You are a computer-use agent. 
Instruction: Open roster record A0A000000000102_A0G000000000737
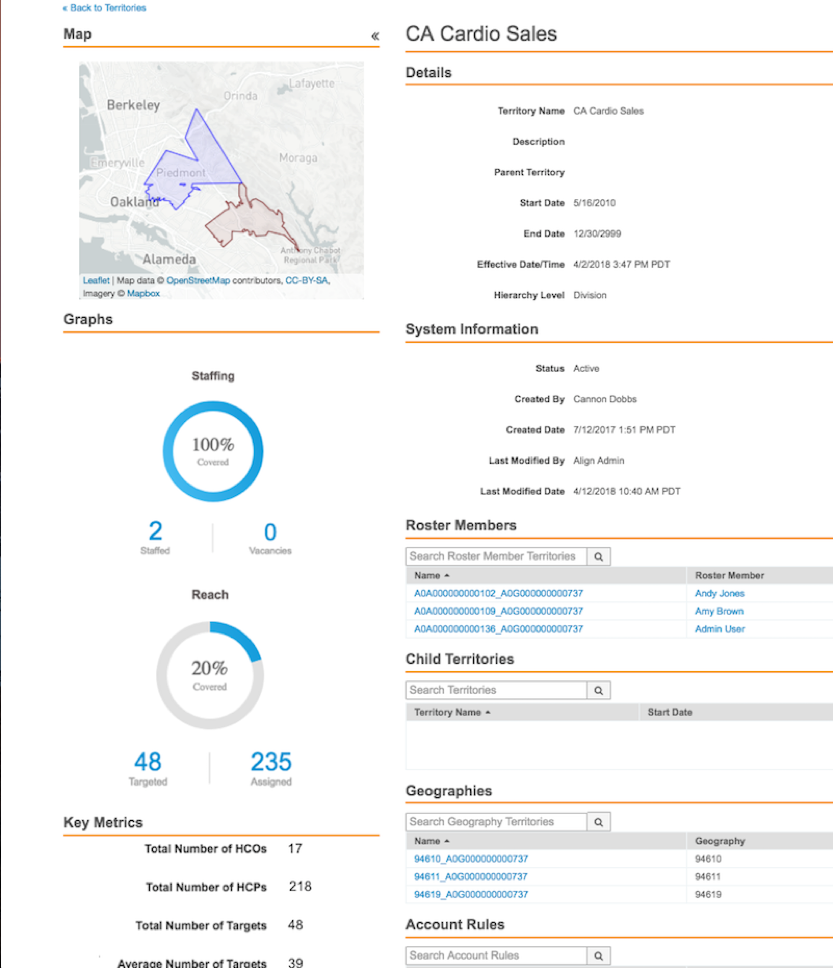coord(498,594)
